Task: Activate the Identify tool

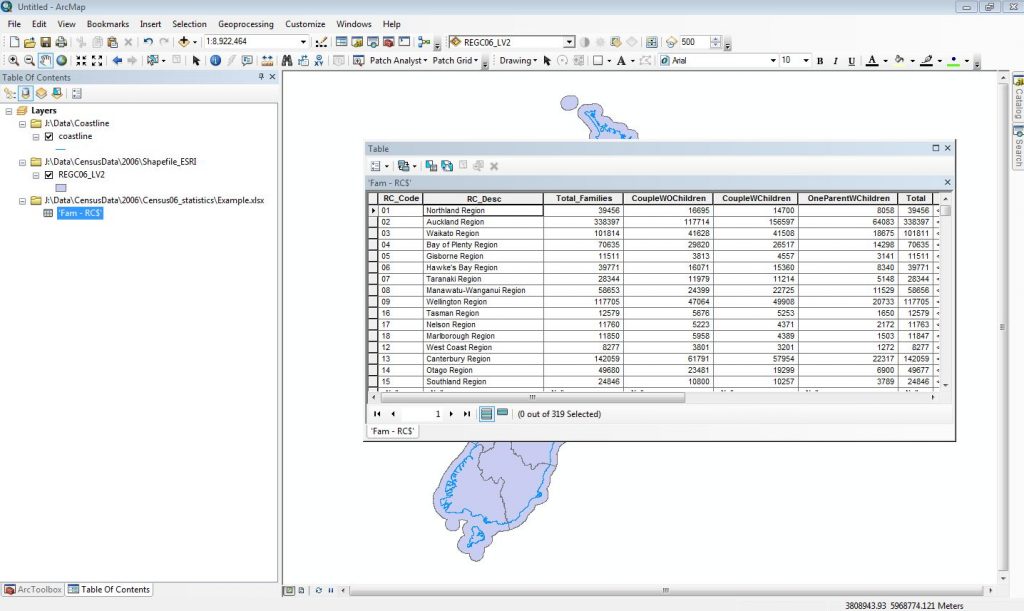Action: click(216, 61)
